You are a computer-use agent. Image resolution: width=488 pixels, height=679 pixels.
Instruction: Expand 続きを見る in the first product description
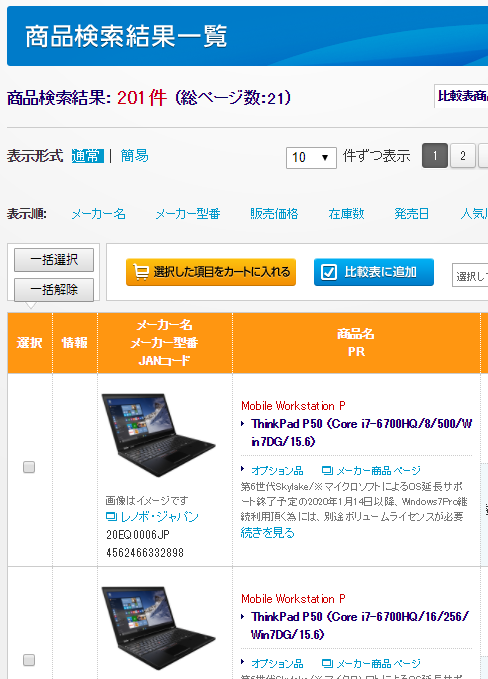coord(268,533)
